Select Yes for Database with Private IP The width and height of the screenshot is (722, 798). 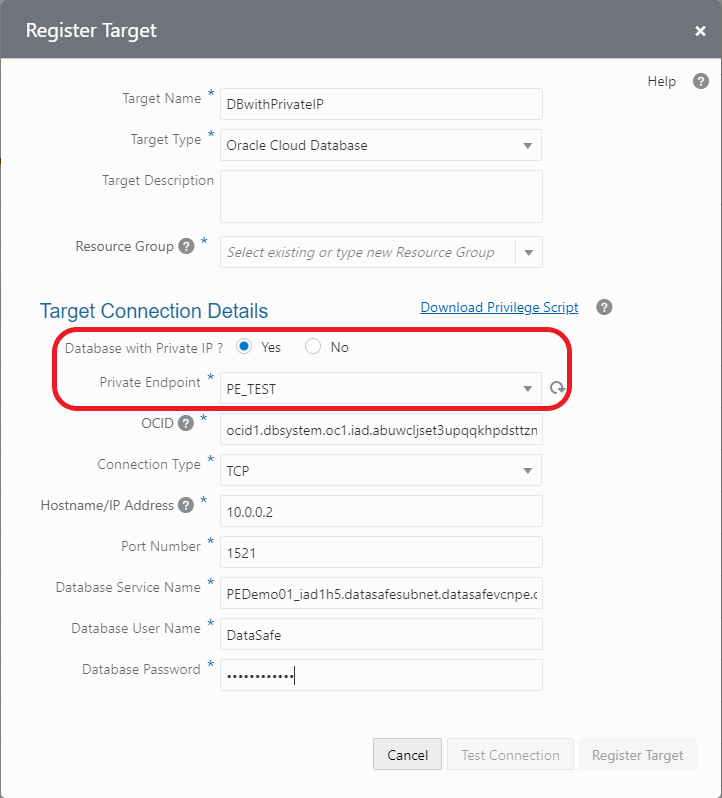tap(244, 347)
